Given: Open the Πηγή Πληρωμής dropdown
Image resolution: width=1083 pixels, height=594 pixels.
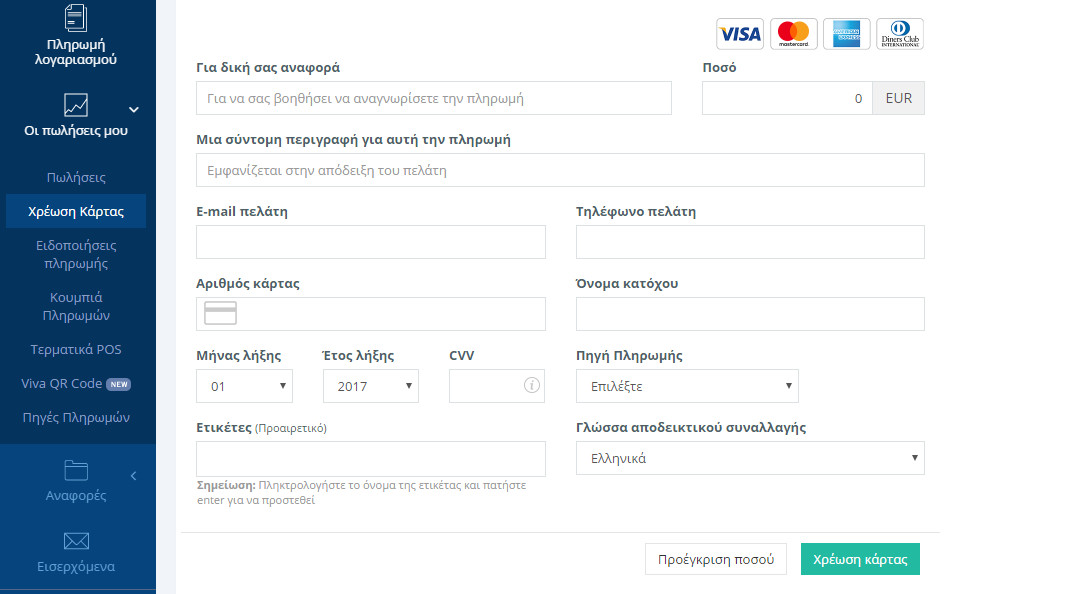Looking at the screenshot, I should [x=687, y=386].
